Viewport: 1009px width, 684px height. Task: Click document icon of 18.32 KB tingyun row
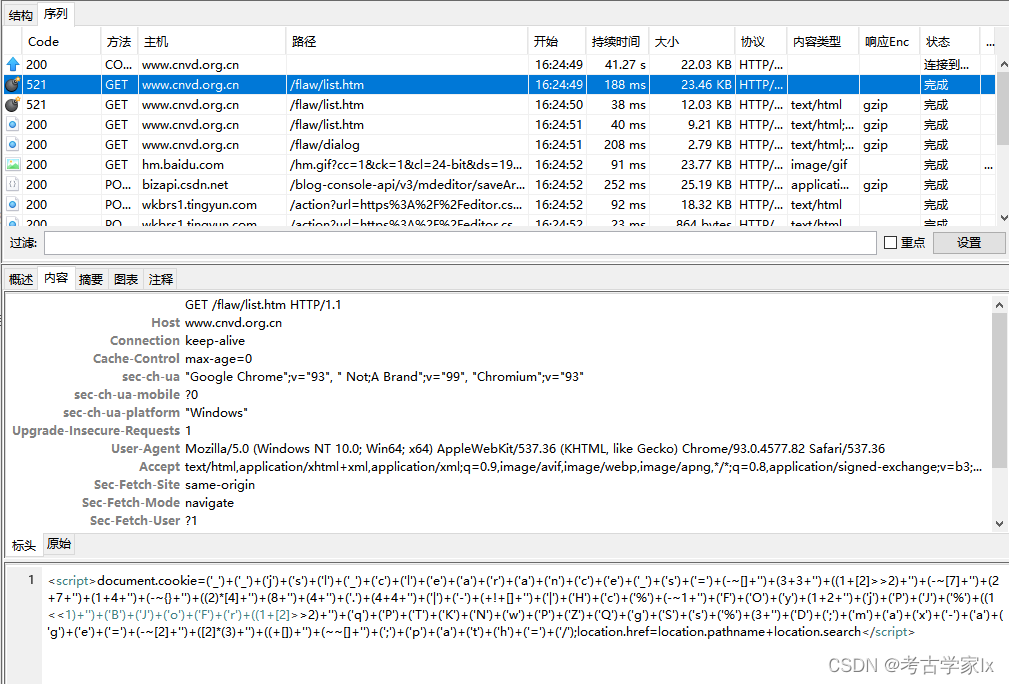coord(13,204)
